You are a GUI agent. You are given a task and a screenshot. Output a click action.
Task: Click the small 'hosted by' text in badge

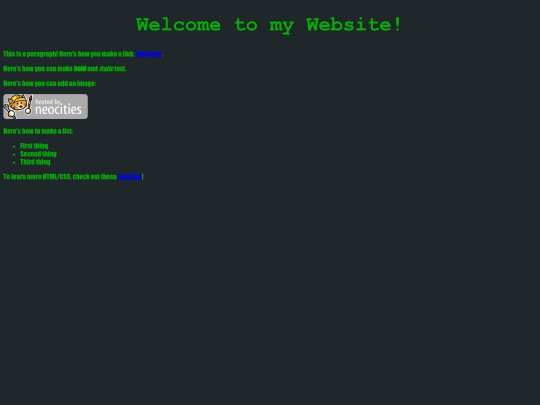click(48, 102)
